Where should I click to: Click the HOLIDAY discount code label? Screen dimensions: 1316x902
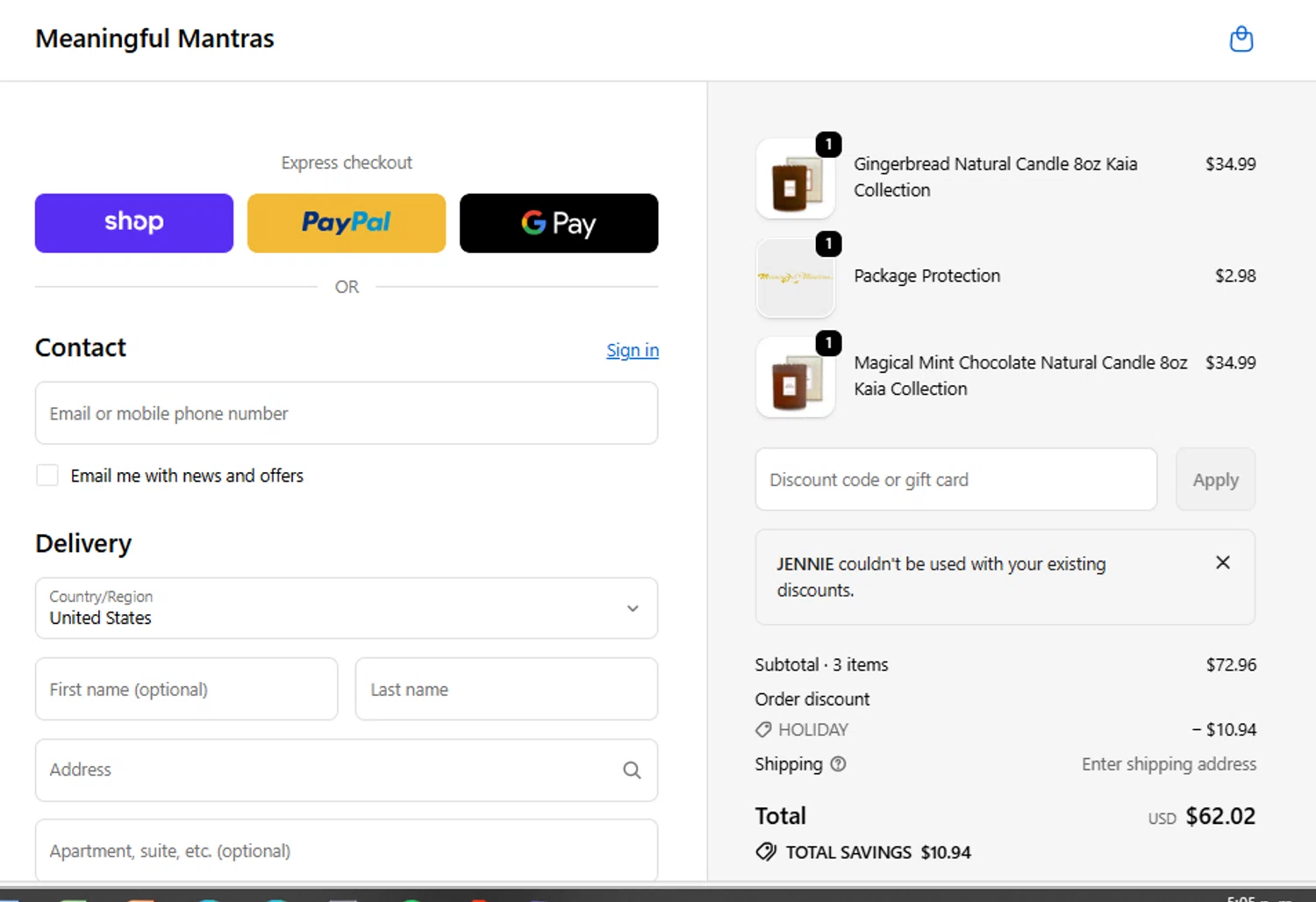(813, 730)
